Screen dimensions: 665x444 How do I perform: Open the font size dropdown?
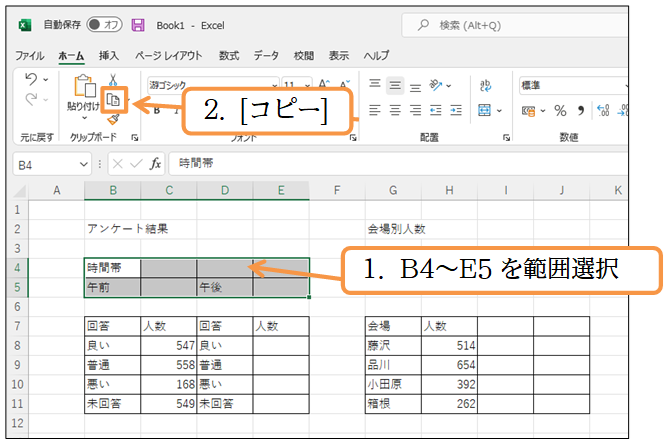pos(307,85)
